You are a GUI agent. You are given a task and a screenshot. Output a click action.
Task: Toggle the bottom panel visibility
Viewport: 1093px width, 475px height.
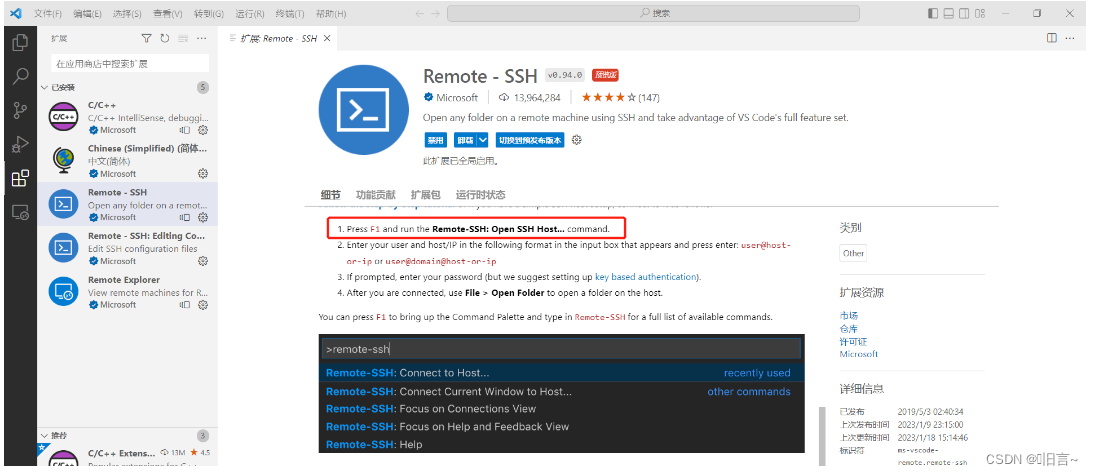949,13
